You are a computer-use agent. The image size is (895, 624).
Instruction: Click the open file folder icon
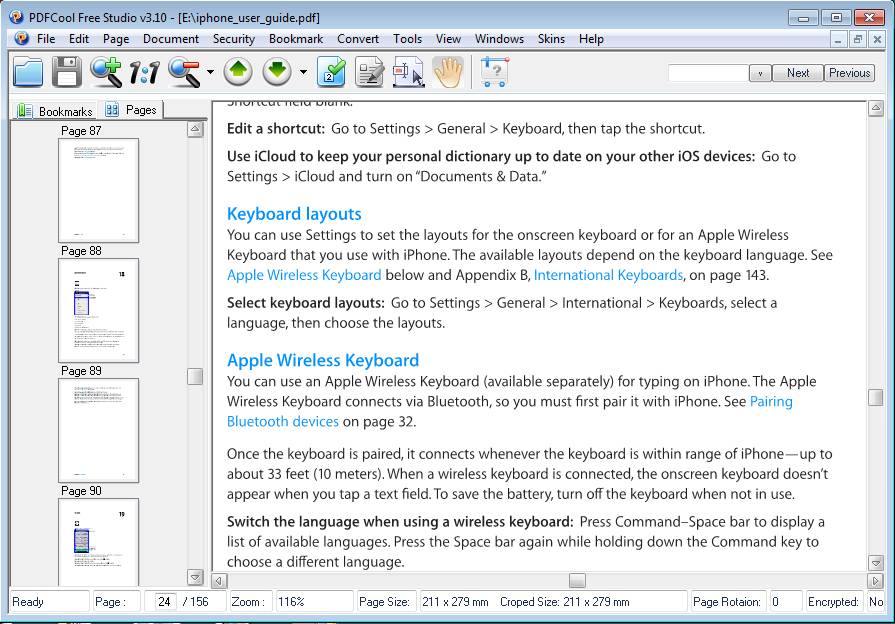point(28,72)
